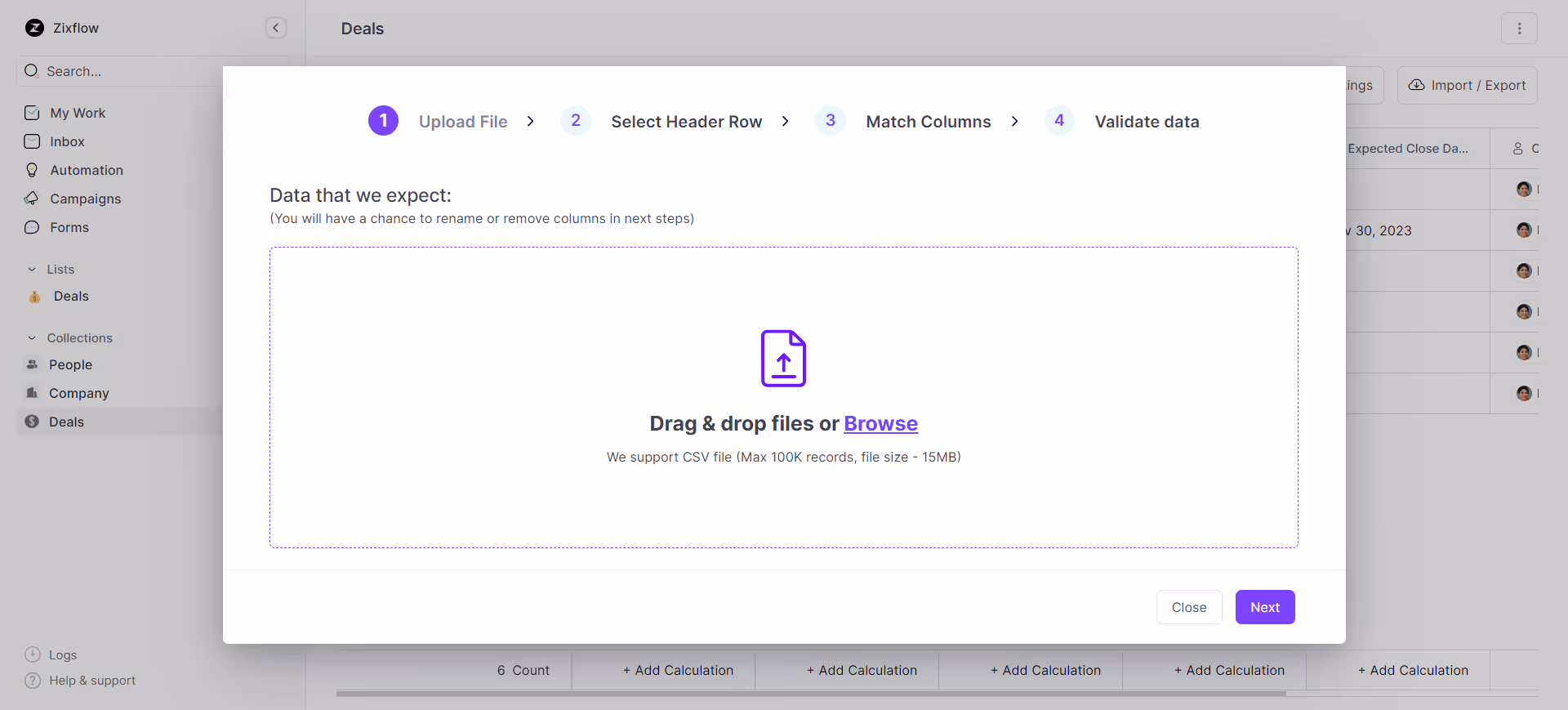Select Deals under Collections

tap(66, 422)
